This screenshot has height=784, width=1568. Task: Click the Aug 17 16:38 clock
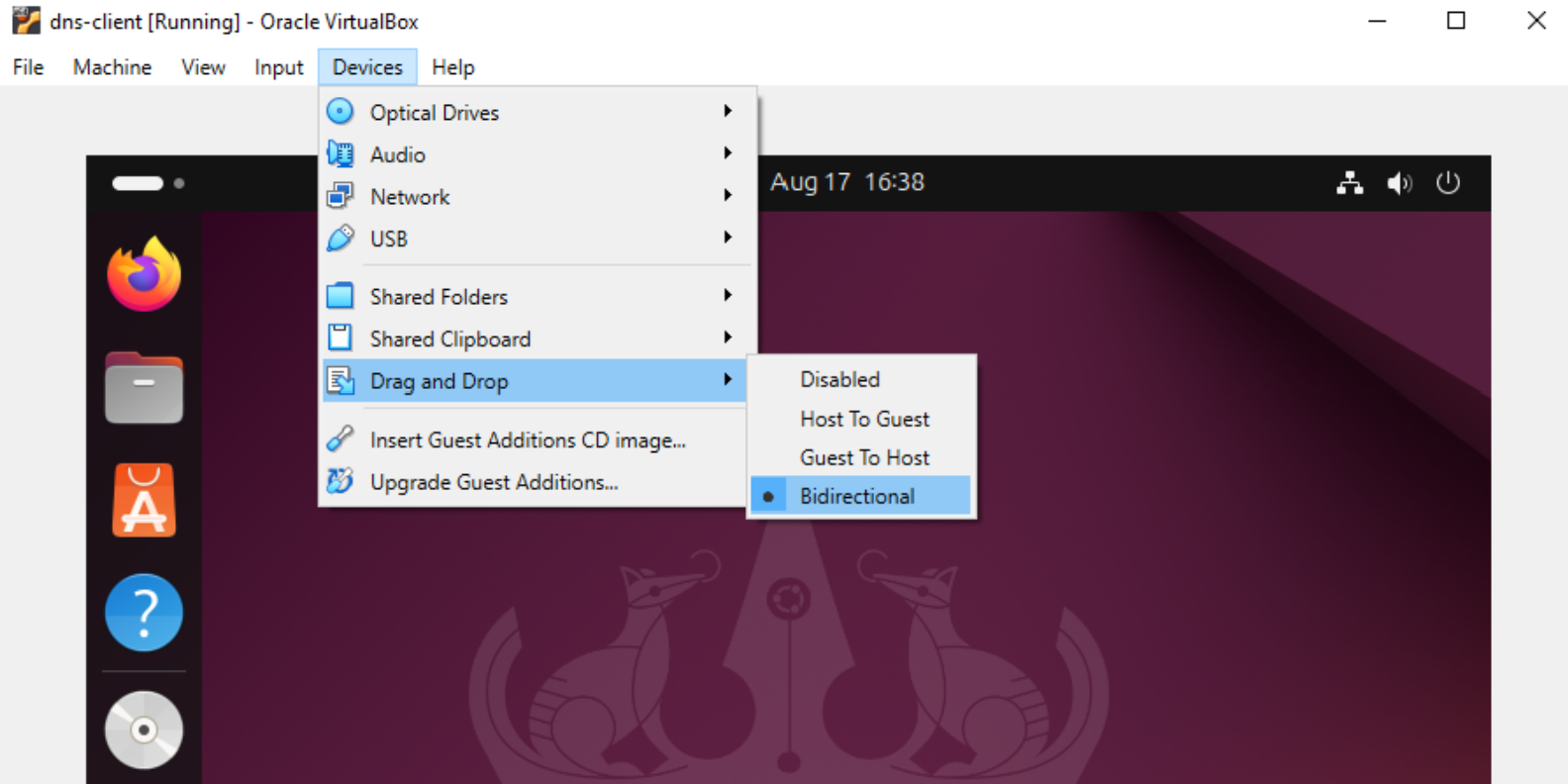tap(847, 182)
